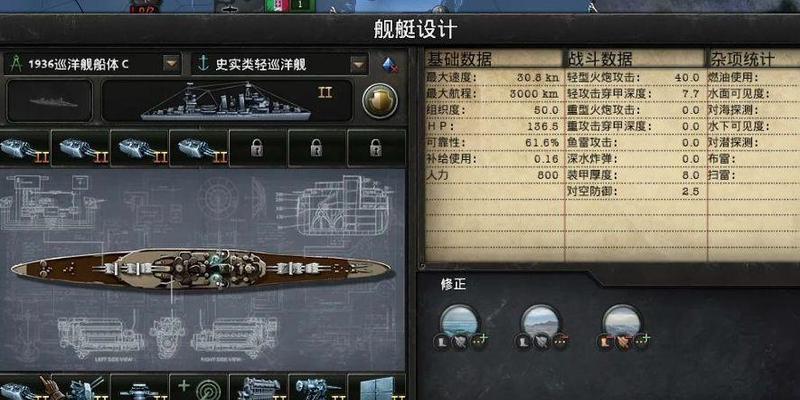This screenshot has width=800, height=400.
Task: Open the 1936巡洋舰船体 C hull dropdown
Action: point(171,64)
